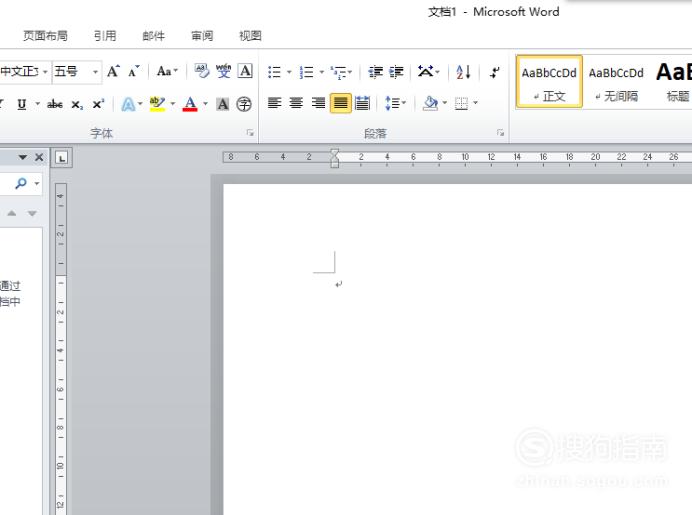This screenshot has height=515, width=692.
Task: Click navigation pane search magnifier
Action: pos(21,183)
